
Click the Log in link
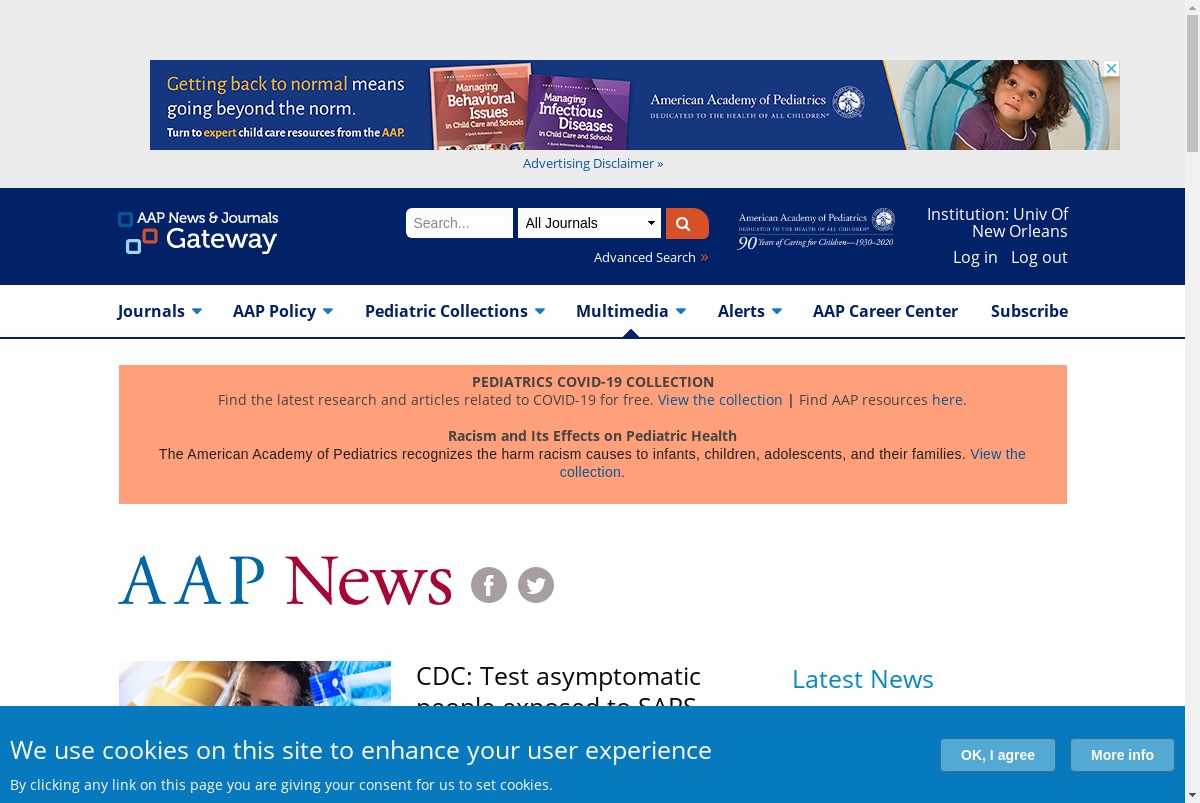click(975, 257)
